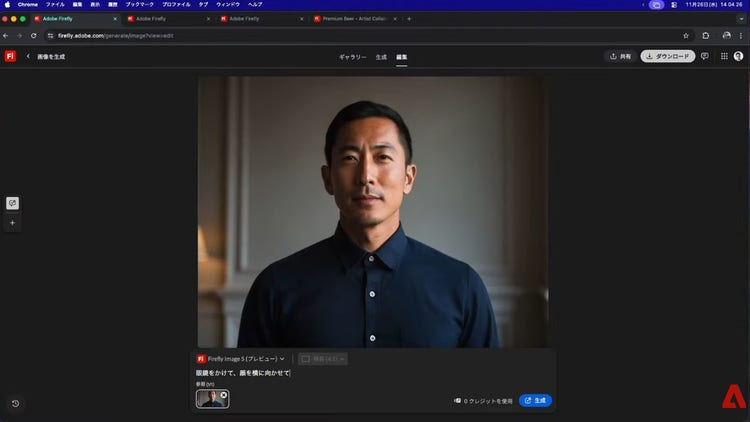Switch to the ギャラリー tab
Screen dimensions: 750x422
click(x=352, y=57)
